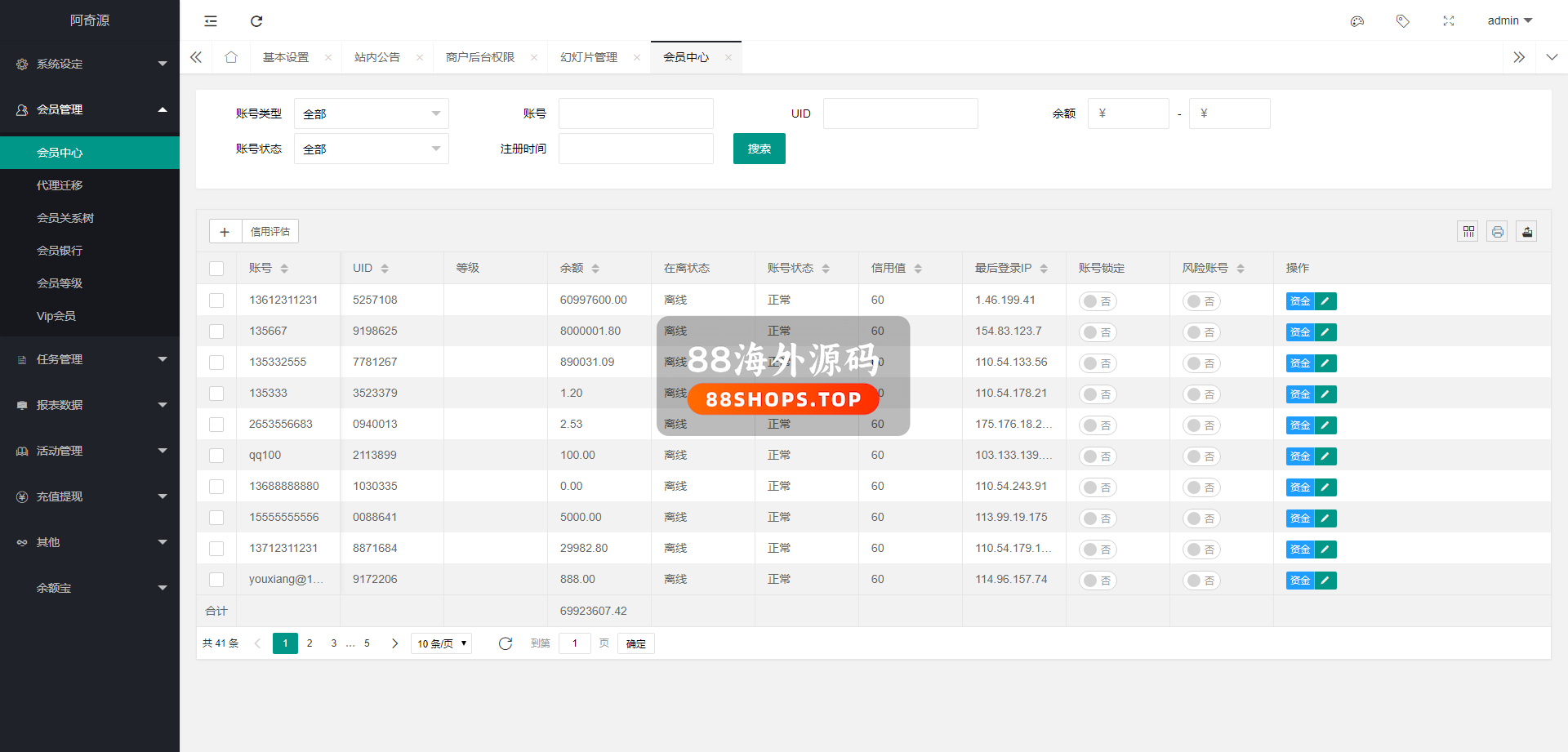1568x752 pixels.
Task: Toggle risk account switch for account qq100
Action: pos(1200,456)
